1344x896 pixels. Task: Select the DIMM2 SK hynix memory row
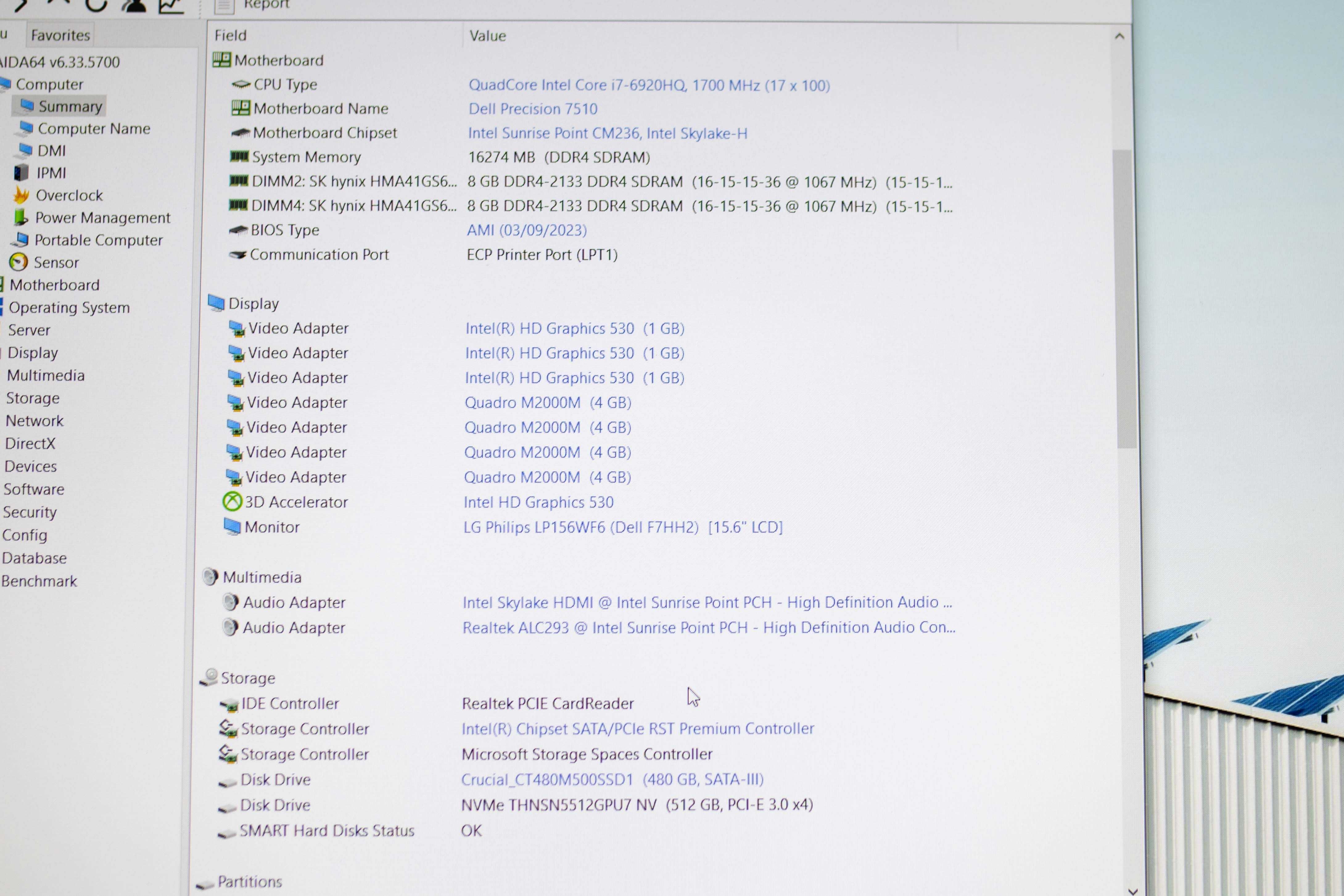click(x=591, y=182)
